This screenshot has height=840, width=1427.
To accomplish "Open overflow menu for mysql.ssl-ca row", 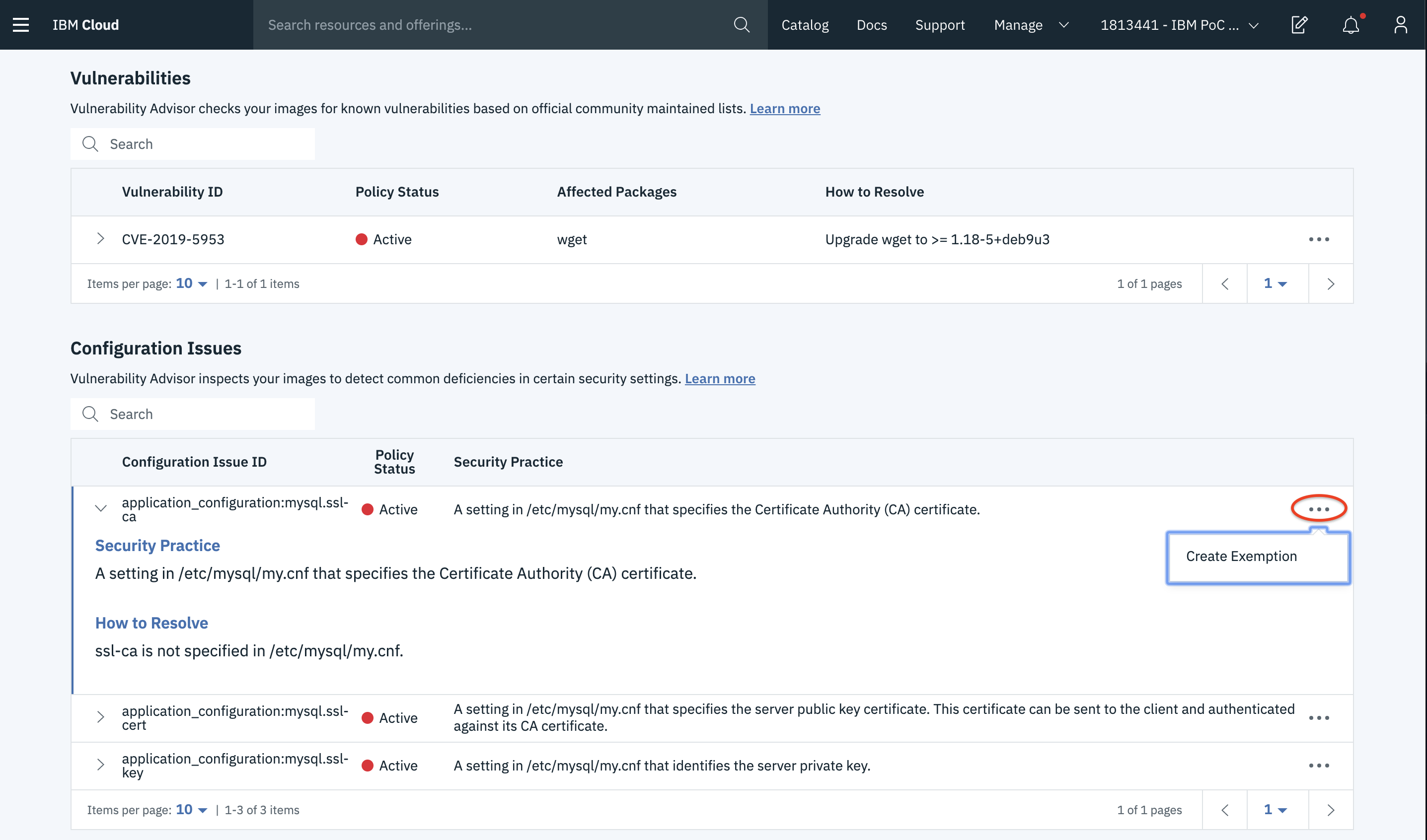I will tap(1319, 509).
